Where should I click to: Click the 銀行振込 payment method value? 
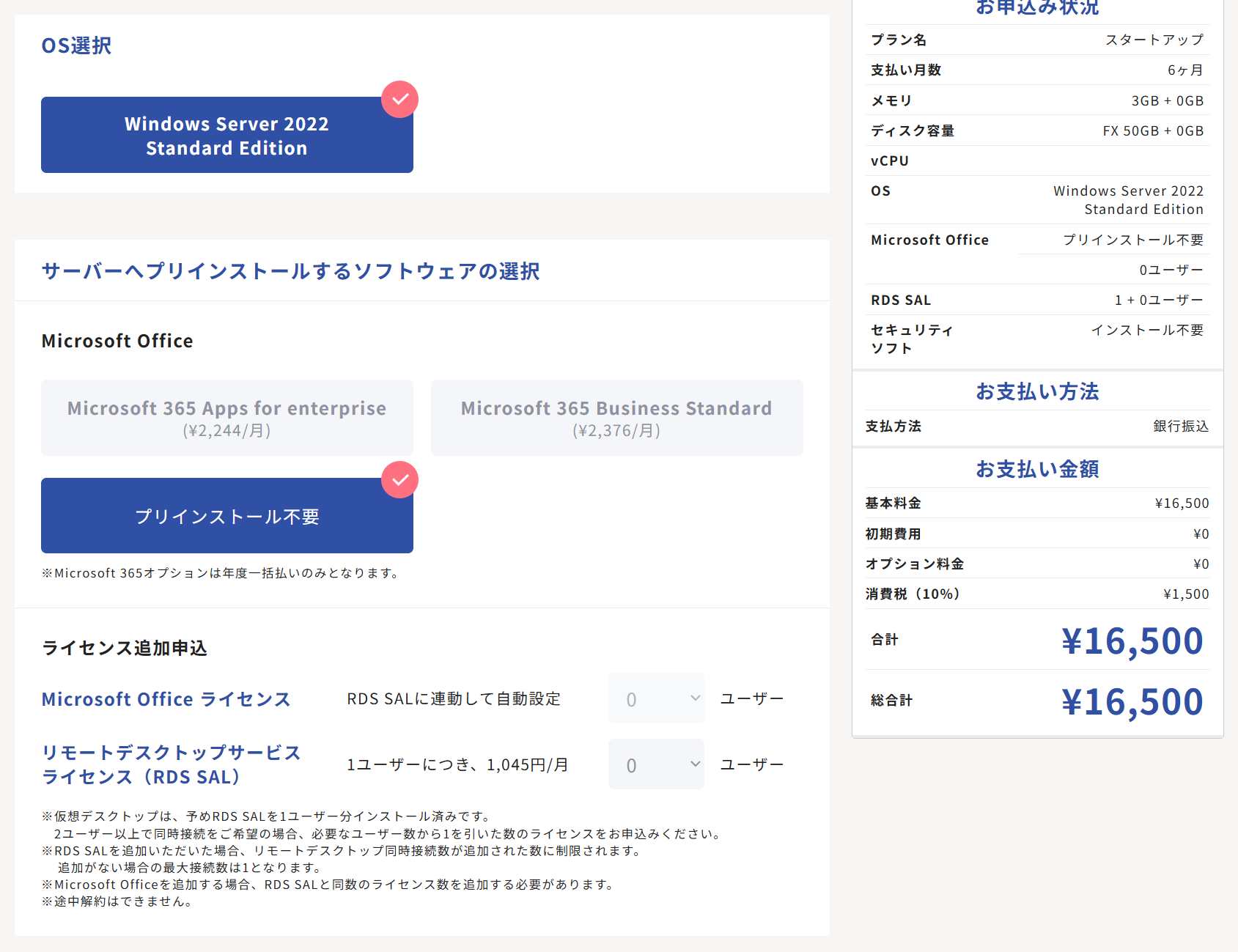(1180, 427)
